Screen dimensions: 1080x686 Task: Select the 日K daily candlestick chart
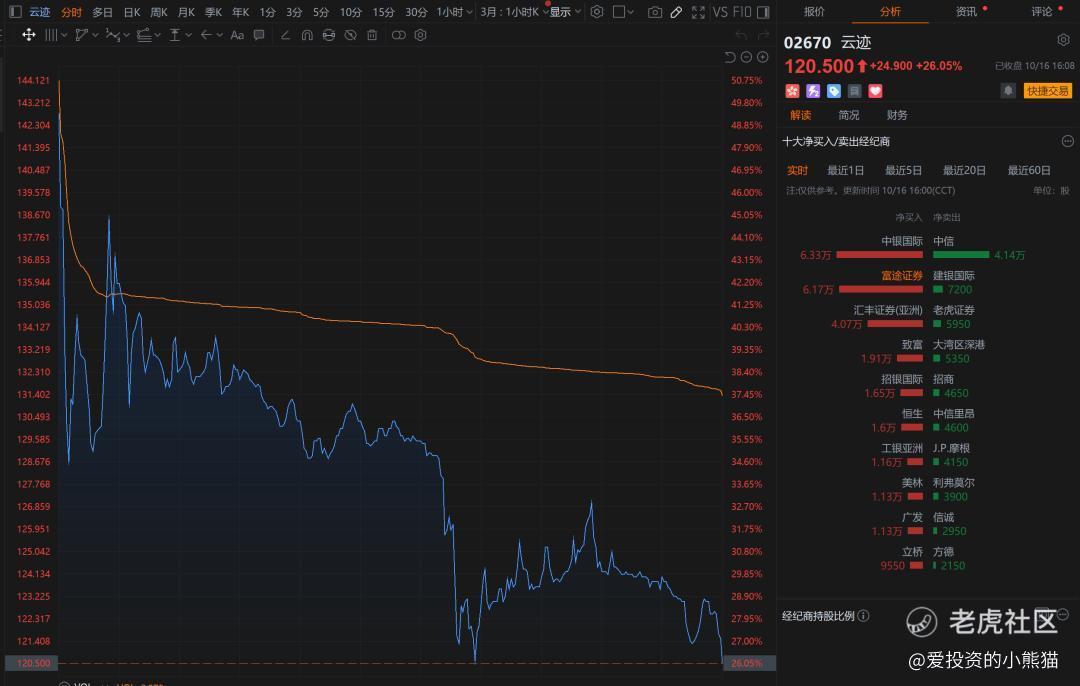tap(132, 12)
